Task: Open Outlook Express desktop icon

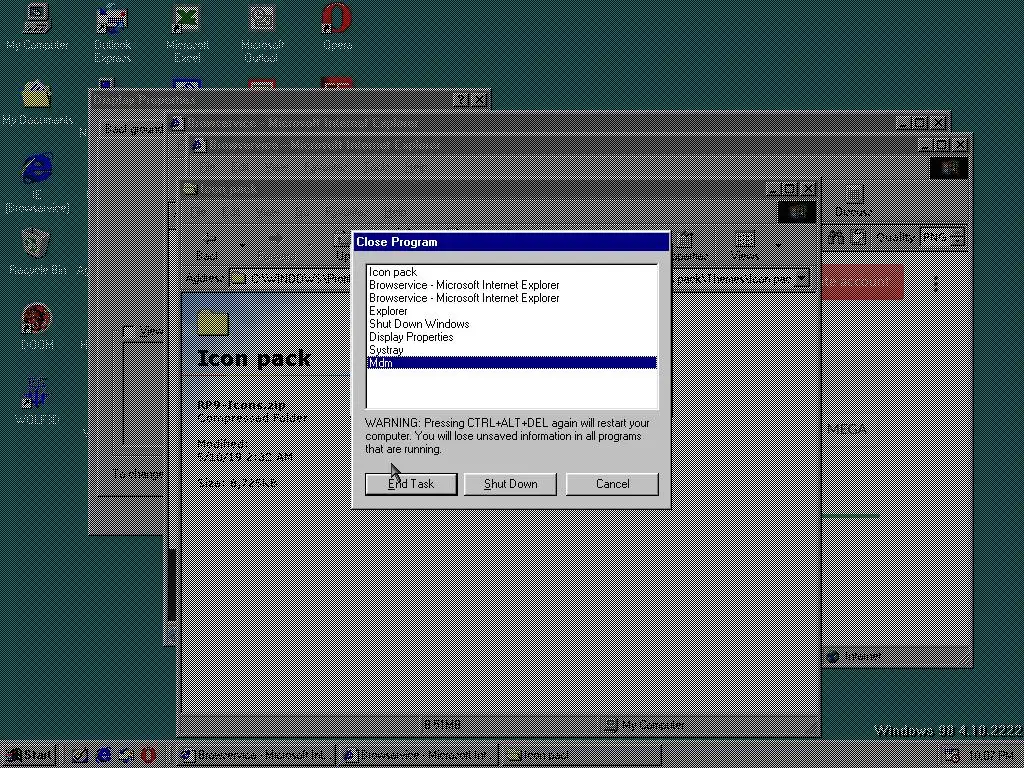Action: coord(112,33)
